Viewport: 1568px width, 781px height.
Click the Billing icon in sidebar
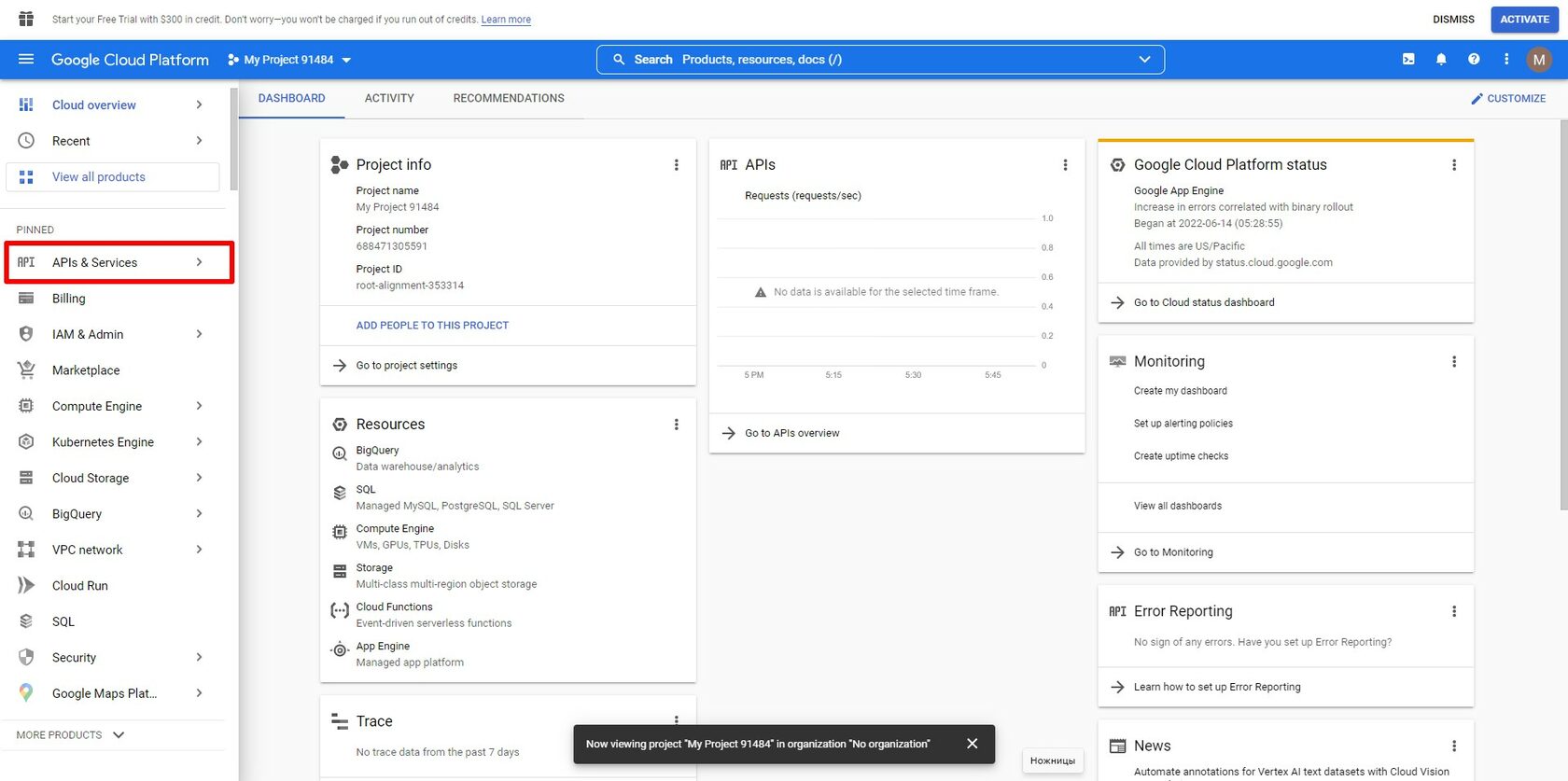click(26, 299)
